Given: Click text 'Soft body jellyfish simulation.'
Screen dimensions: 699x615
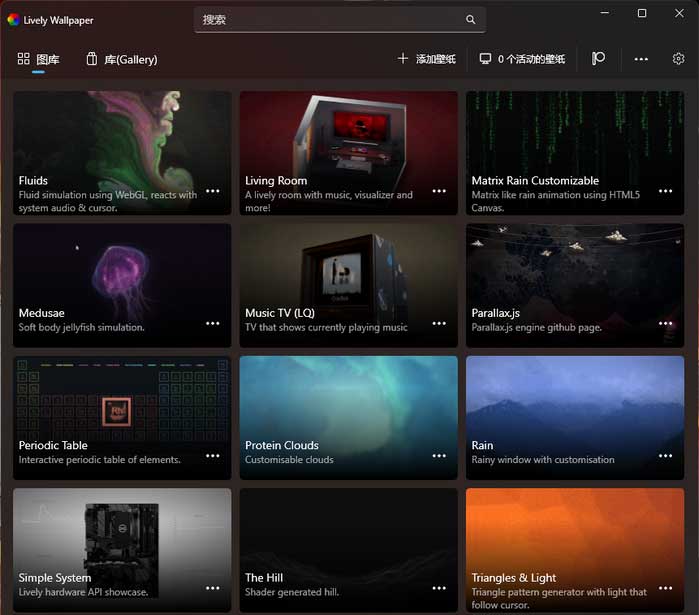Looking at the screenshot, I should pyautogui.click(x=82, y=327).
